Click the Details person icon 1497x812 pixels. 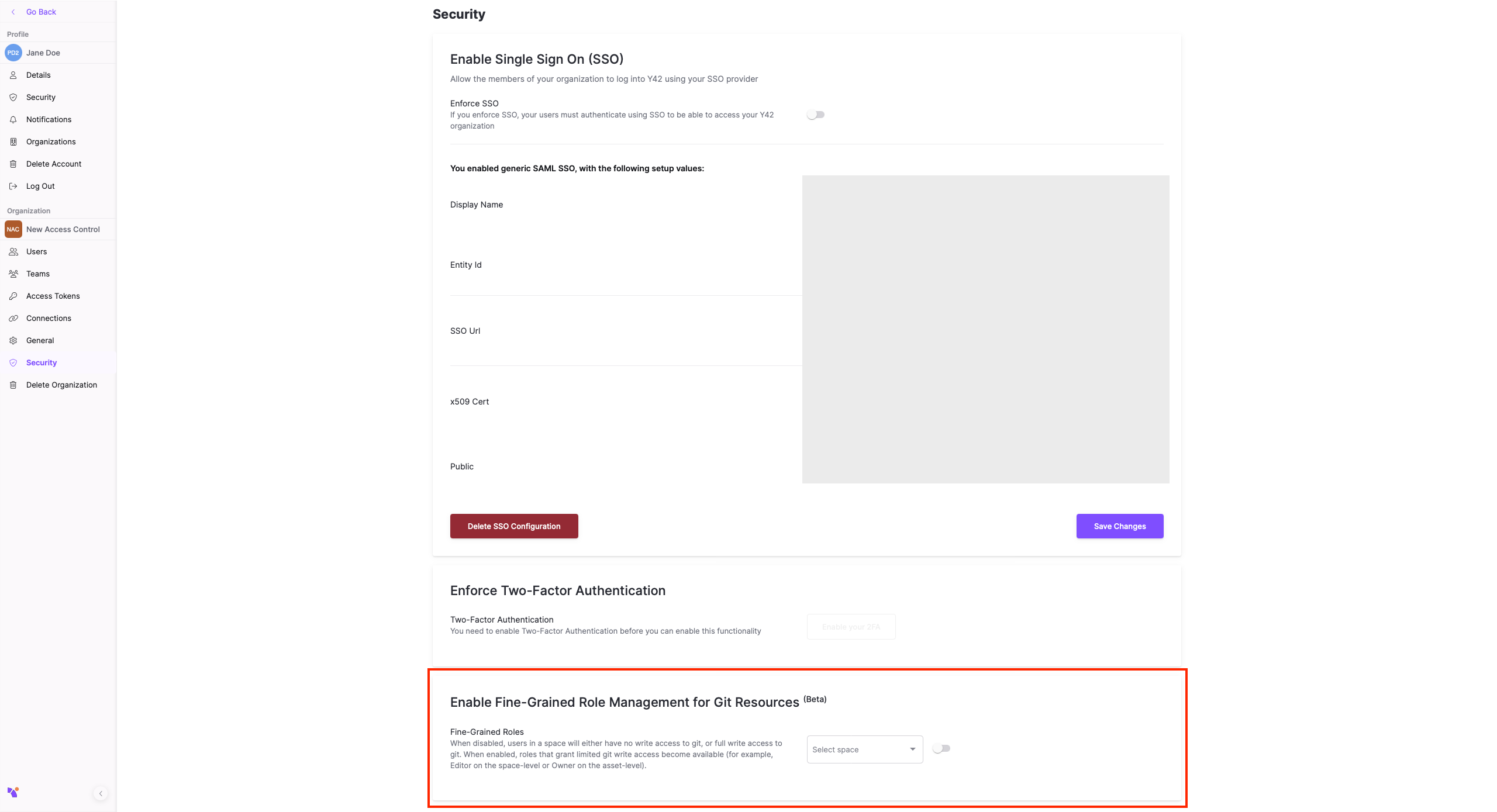(13, 75)
